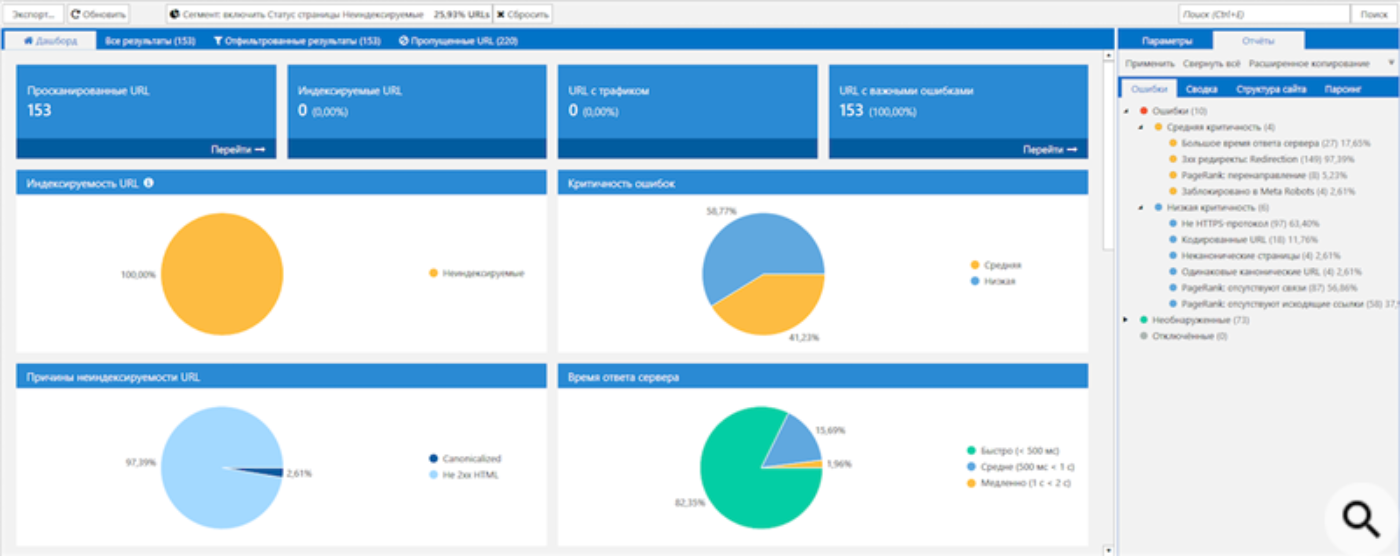Click the blocked icon on Пропущенные URL
This screenshot has height=556, width=1400.
[x=403, y=41]
